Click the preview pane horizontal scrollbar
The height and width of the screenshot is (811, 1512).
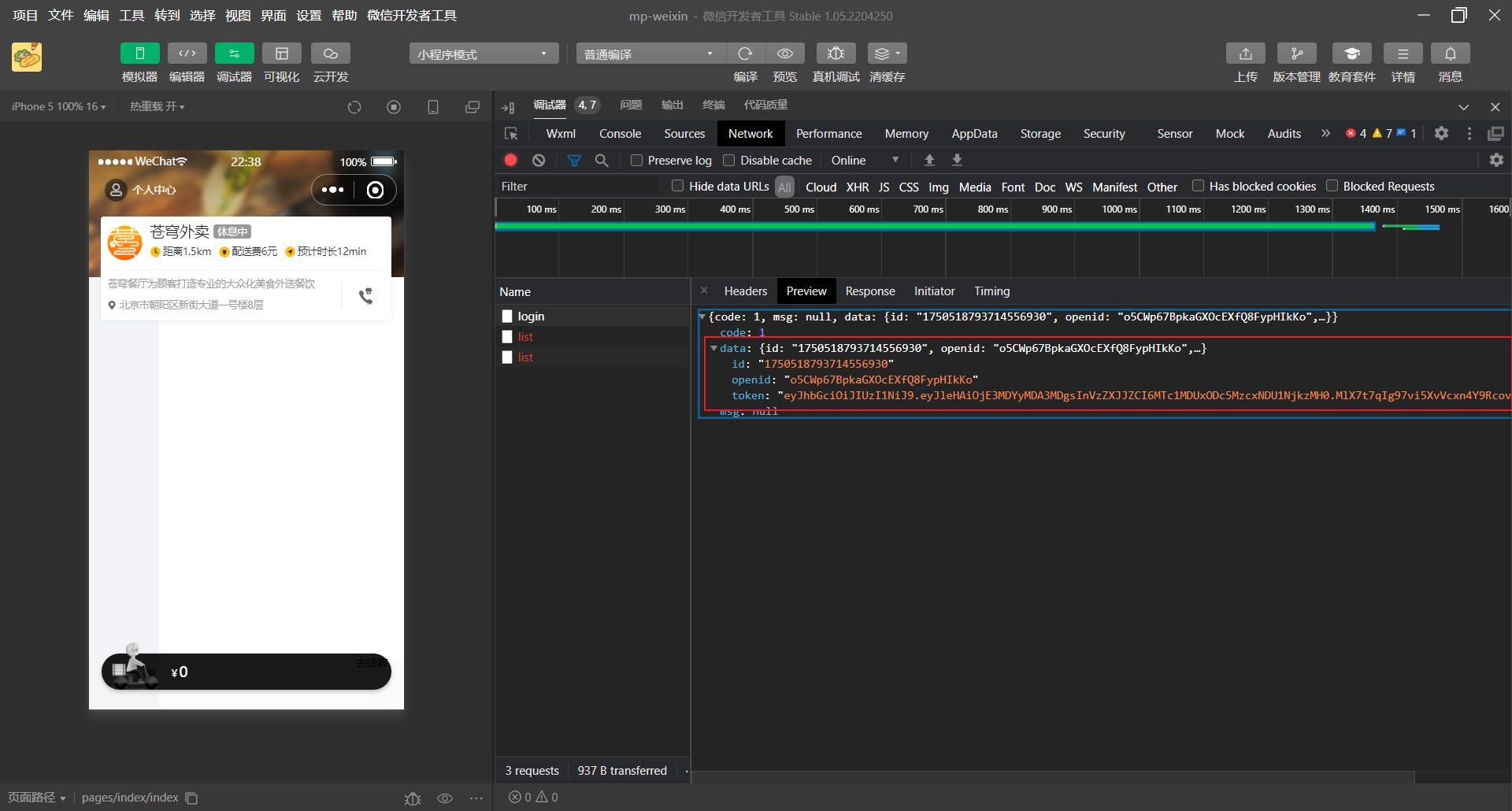(x=1053, y=777)
